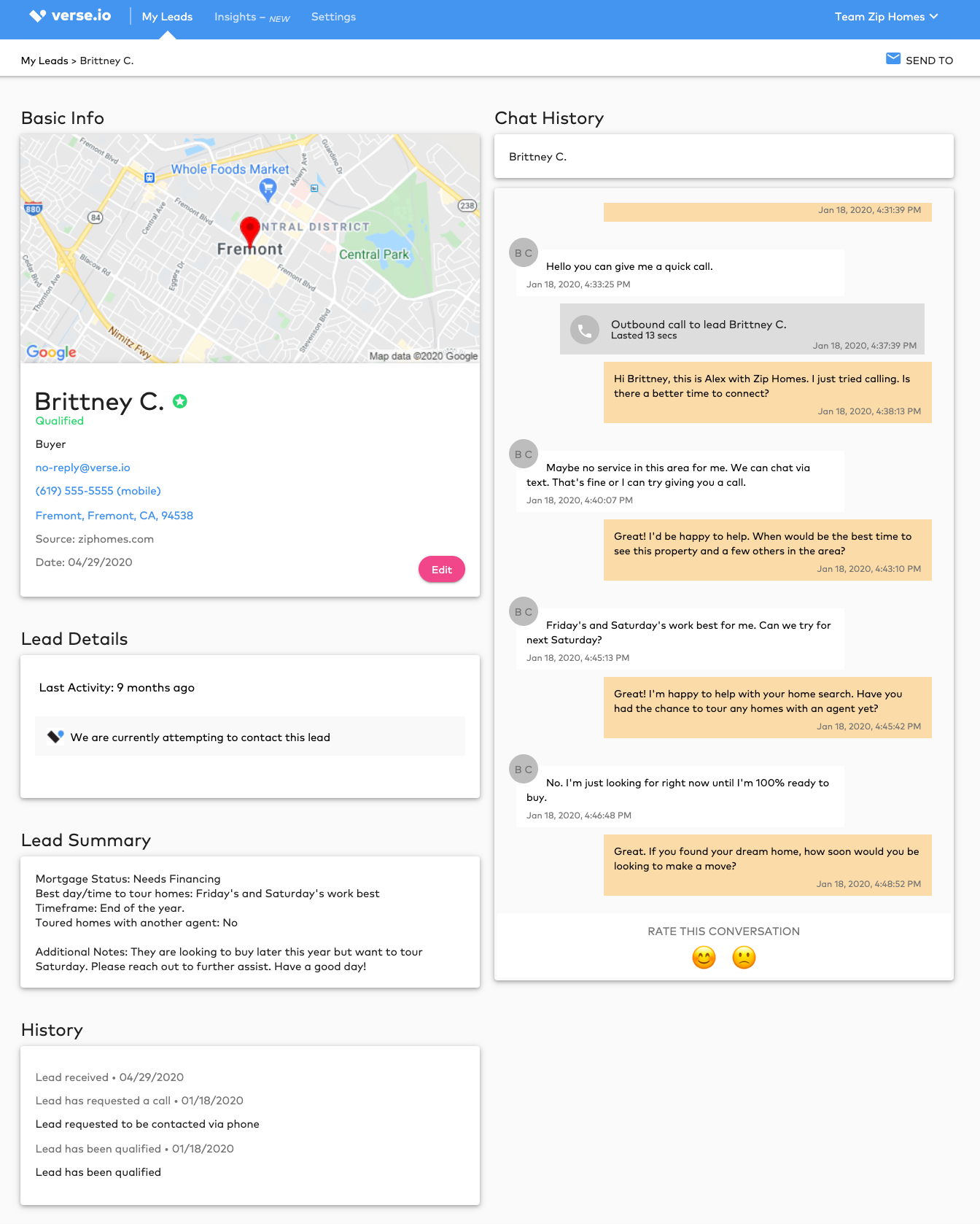The height and width of the screenshot is (1224, 980).
Task: Click the no-reply@verse.io email link
Action: tap(83, 468)
